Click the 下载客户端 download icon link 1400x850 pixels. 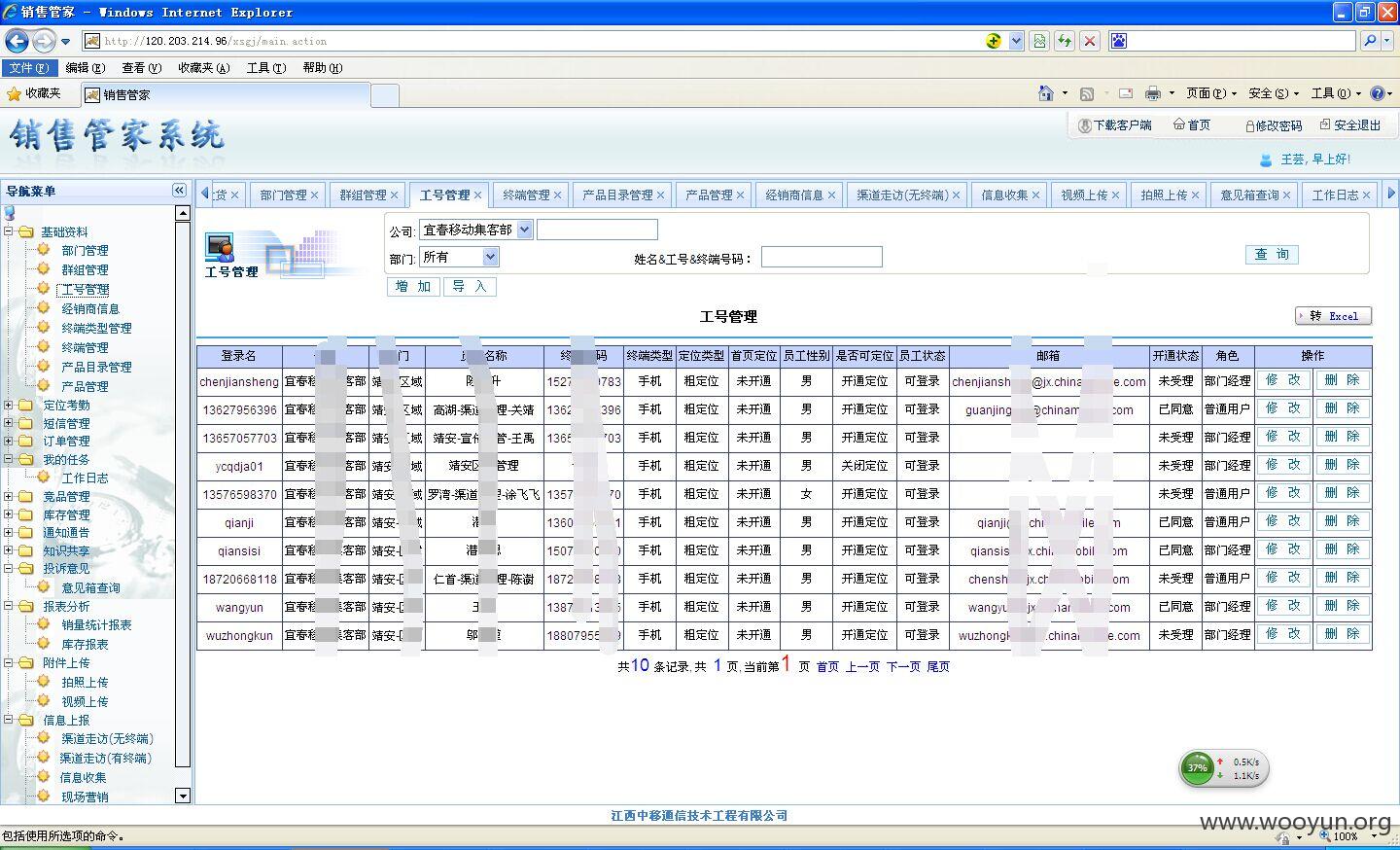[x=1114, y=125]
